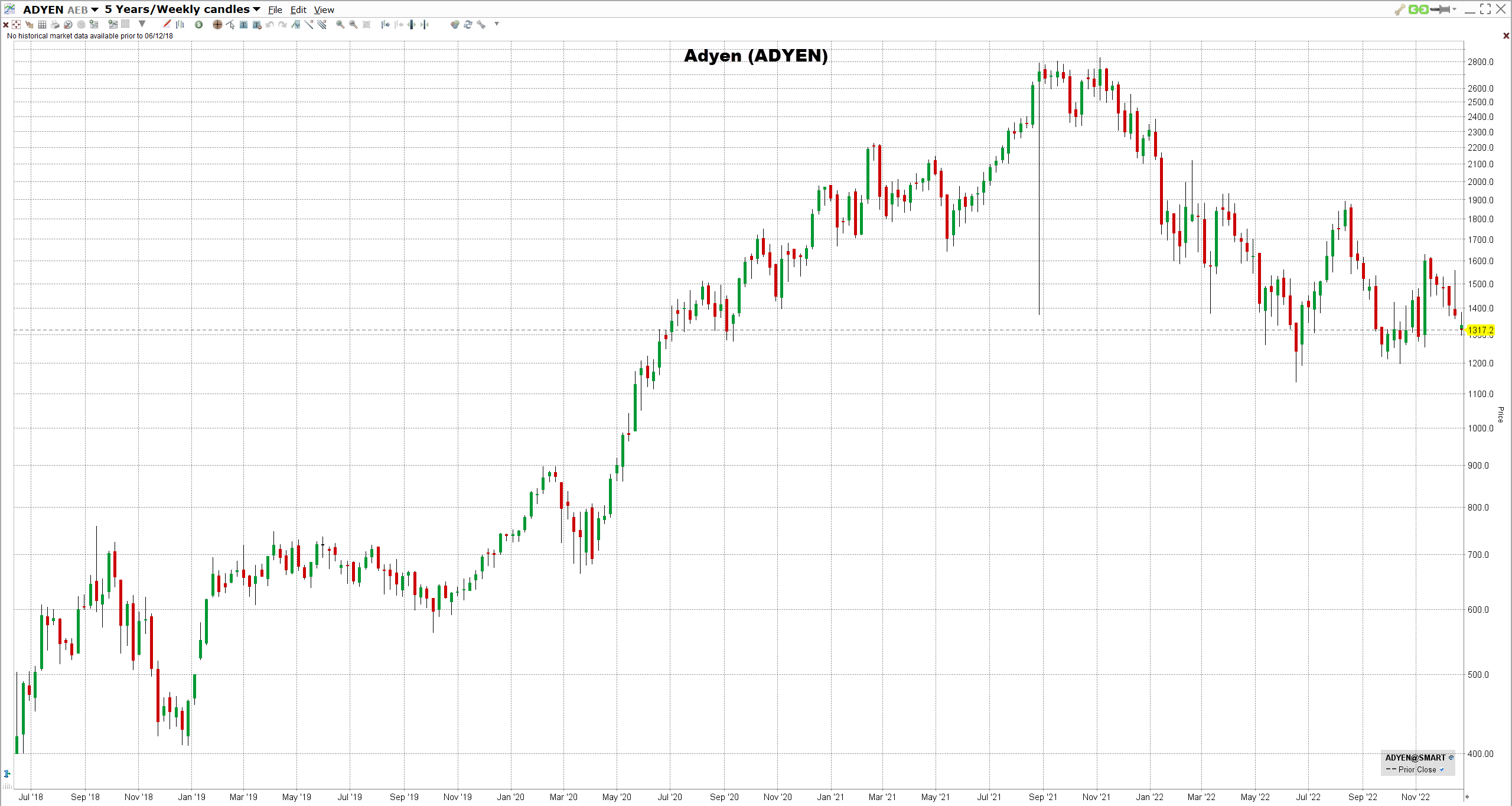Click the yellow 1317.2 price label
The height and width of the screenshot is (806, 1512).
(1480, 330)
